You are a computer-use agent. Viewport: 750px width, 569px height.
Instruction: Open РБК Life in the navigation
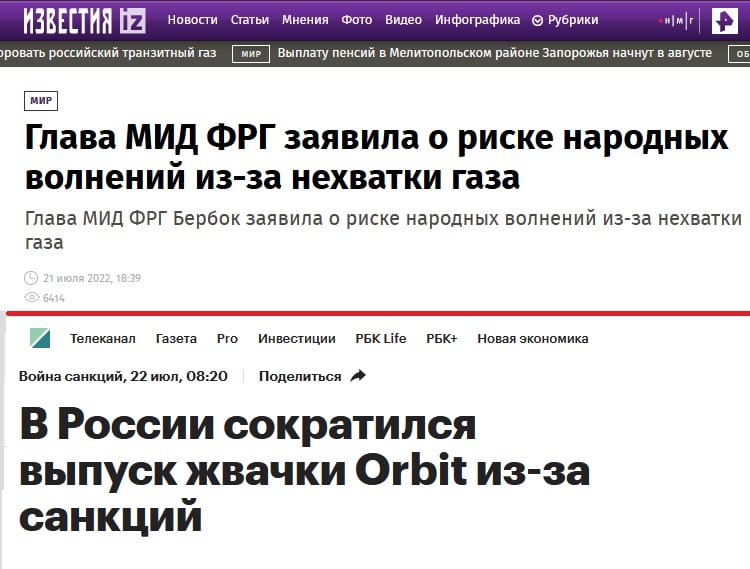381,339
